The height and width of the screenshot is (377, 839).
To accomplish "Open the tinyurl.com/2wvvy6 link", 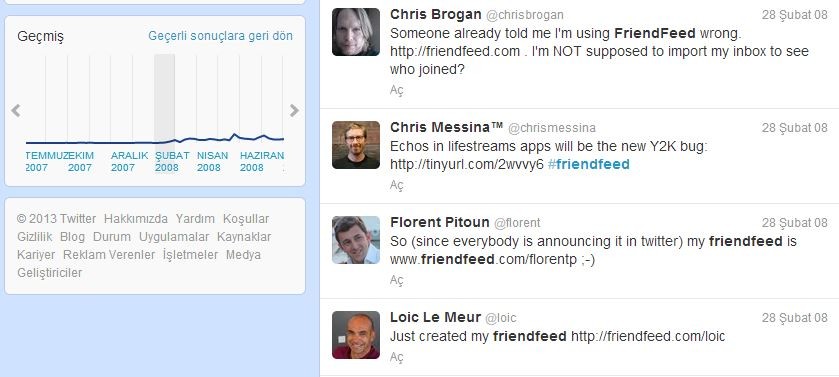I will coord(467,164).
